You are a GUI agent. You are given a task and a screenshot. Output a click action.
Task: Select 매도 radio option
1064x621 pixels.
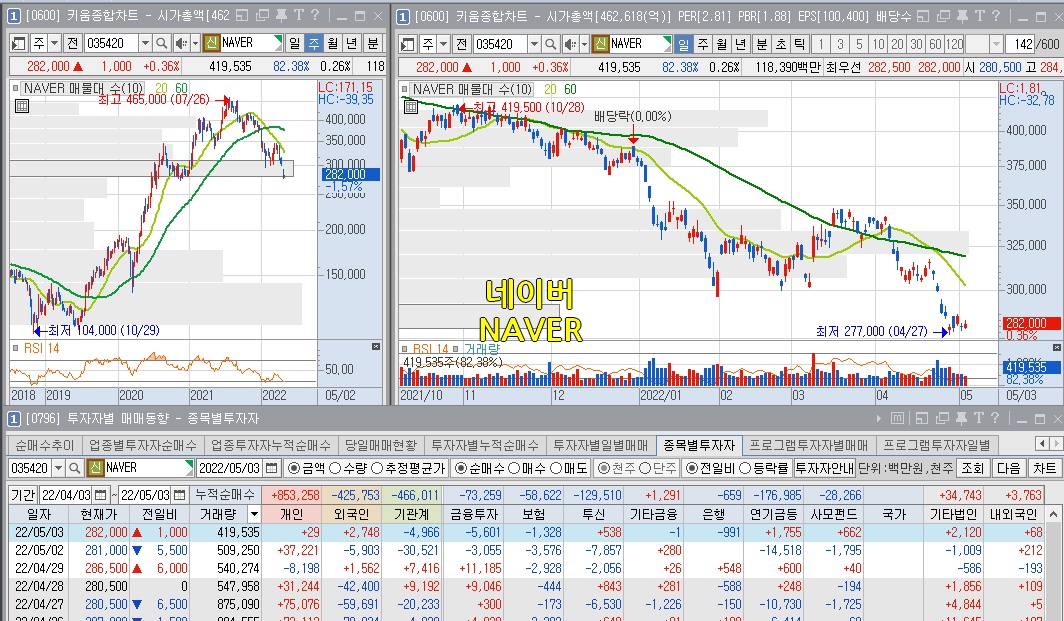(x=556, y=468)
